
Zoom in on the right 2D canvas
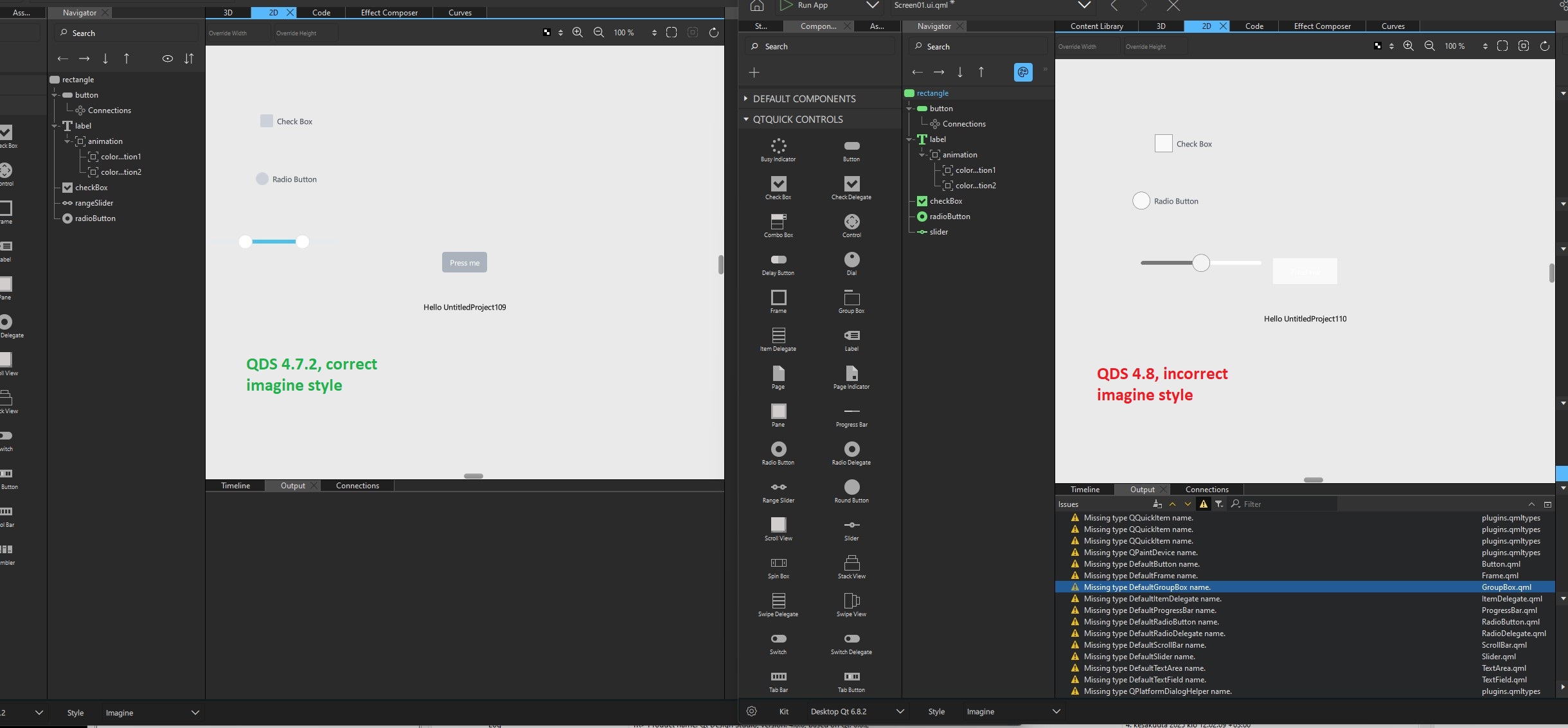(x=1408, y=46)
